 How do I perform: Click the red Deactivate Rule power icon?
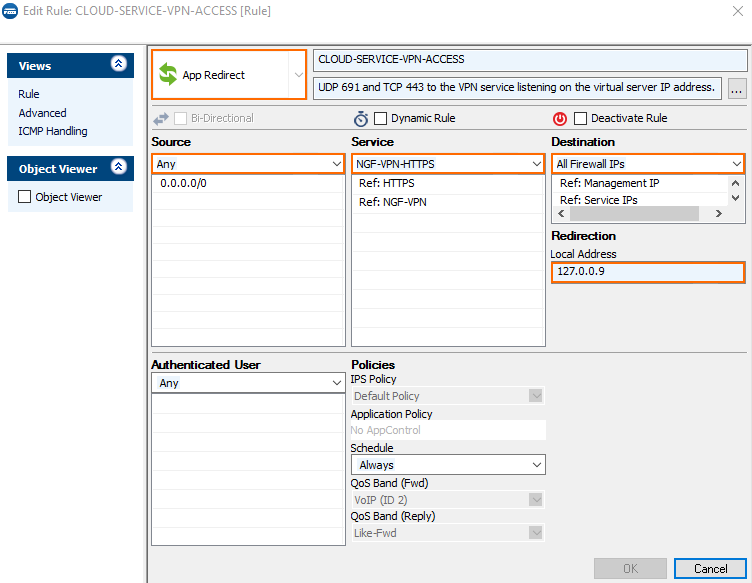(x=560, y=118)
